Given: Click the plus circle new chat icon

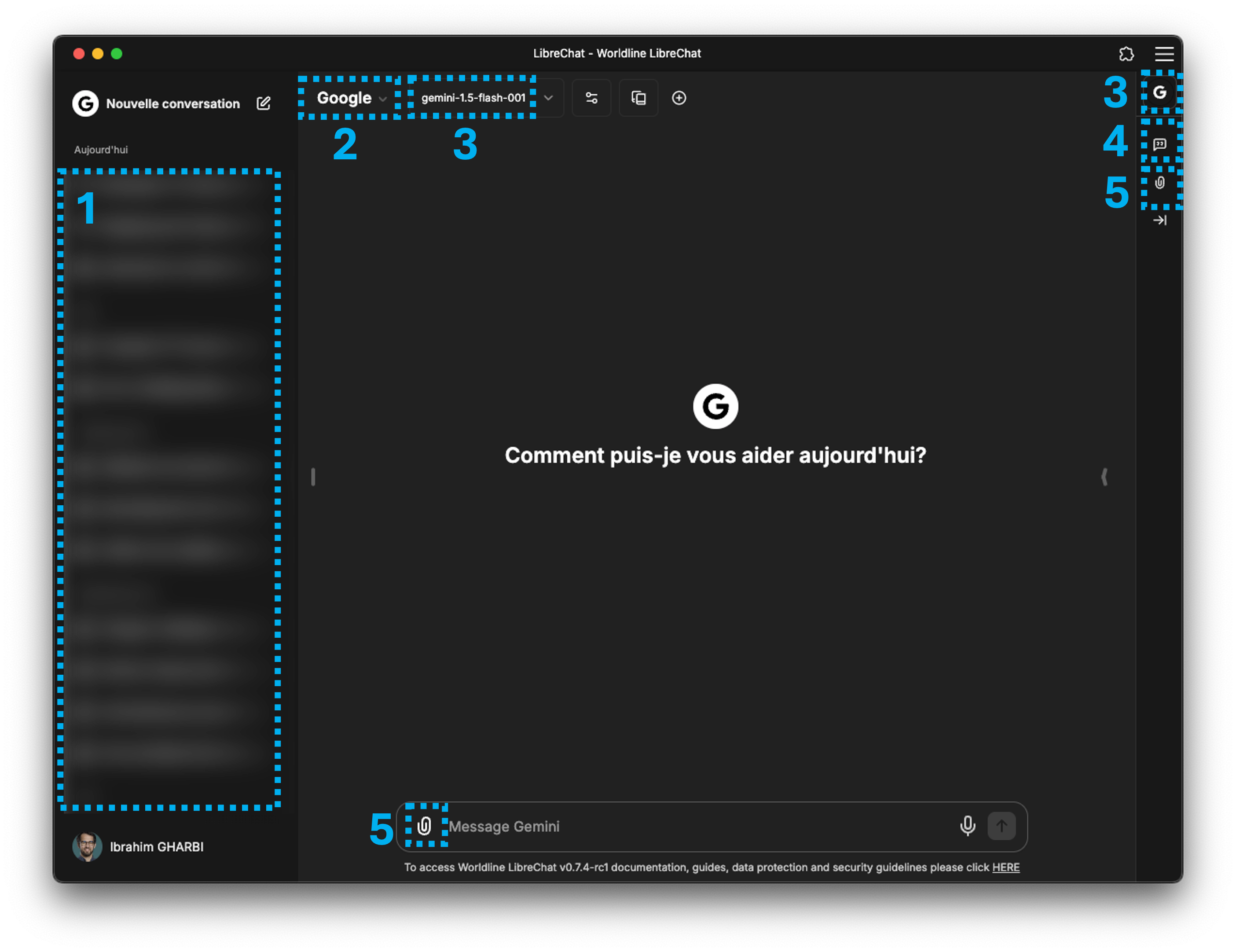Looking at the screenshot, I should point(679,98).
